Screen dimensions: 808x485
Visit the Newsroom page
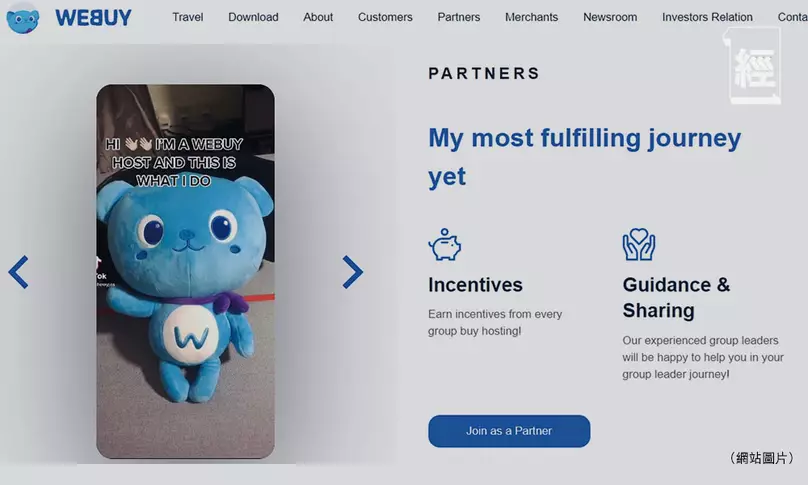tap(610, 17)
